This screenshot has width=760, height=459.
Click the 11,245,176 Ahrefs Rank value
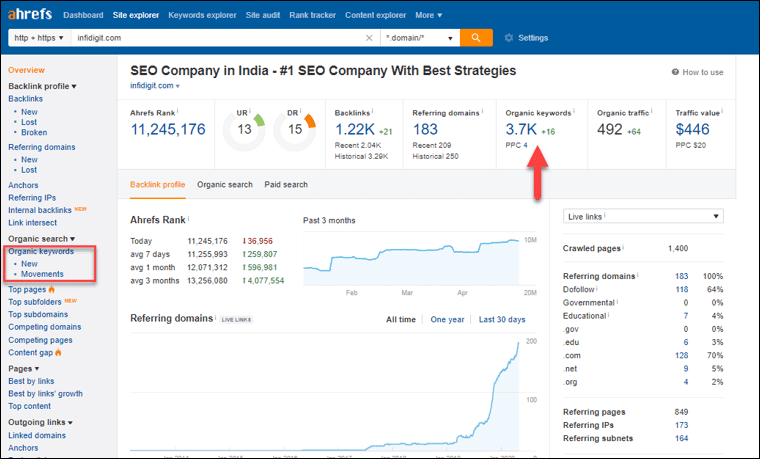pos(168,129)
